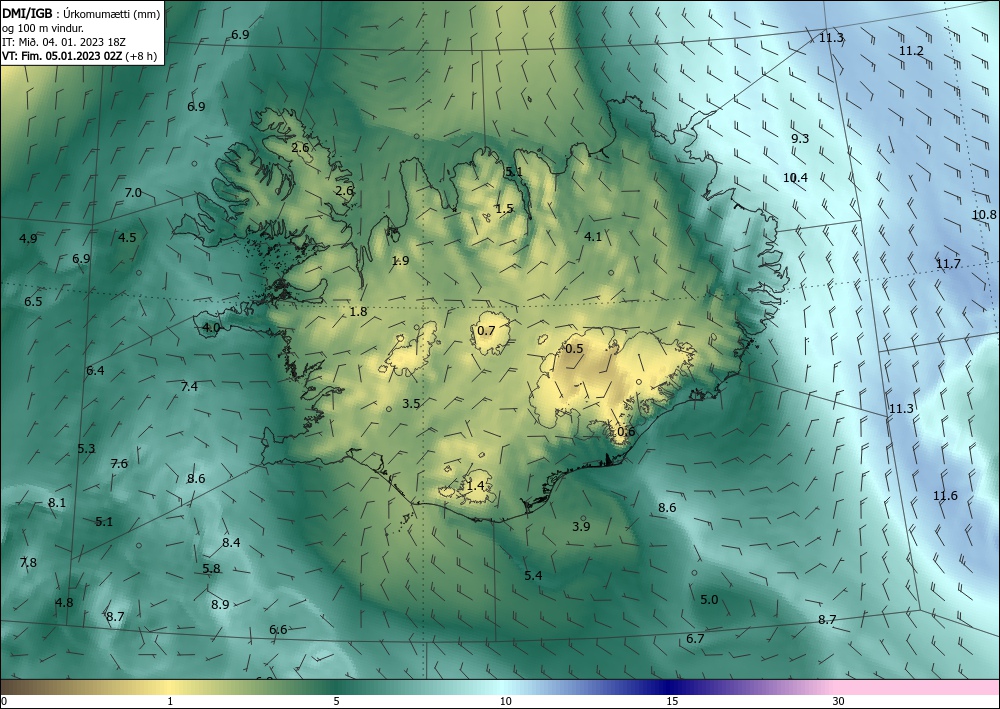Click the 11.6 map value
Viewport: 1000px width, 709px height.
point(945,496)
